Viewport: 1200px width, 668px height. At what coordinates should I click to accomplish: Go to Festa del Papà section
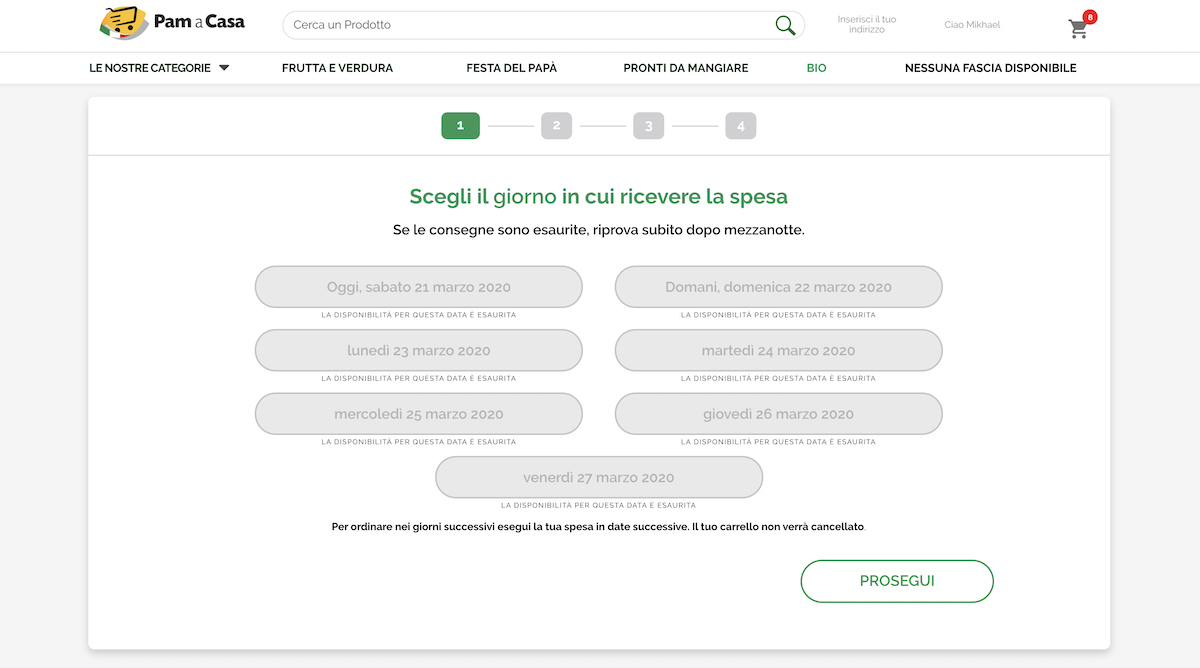tap(511, 68)
